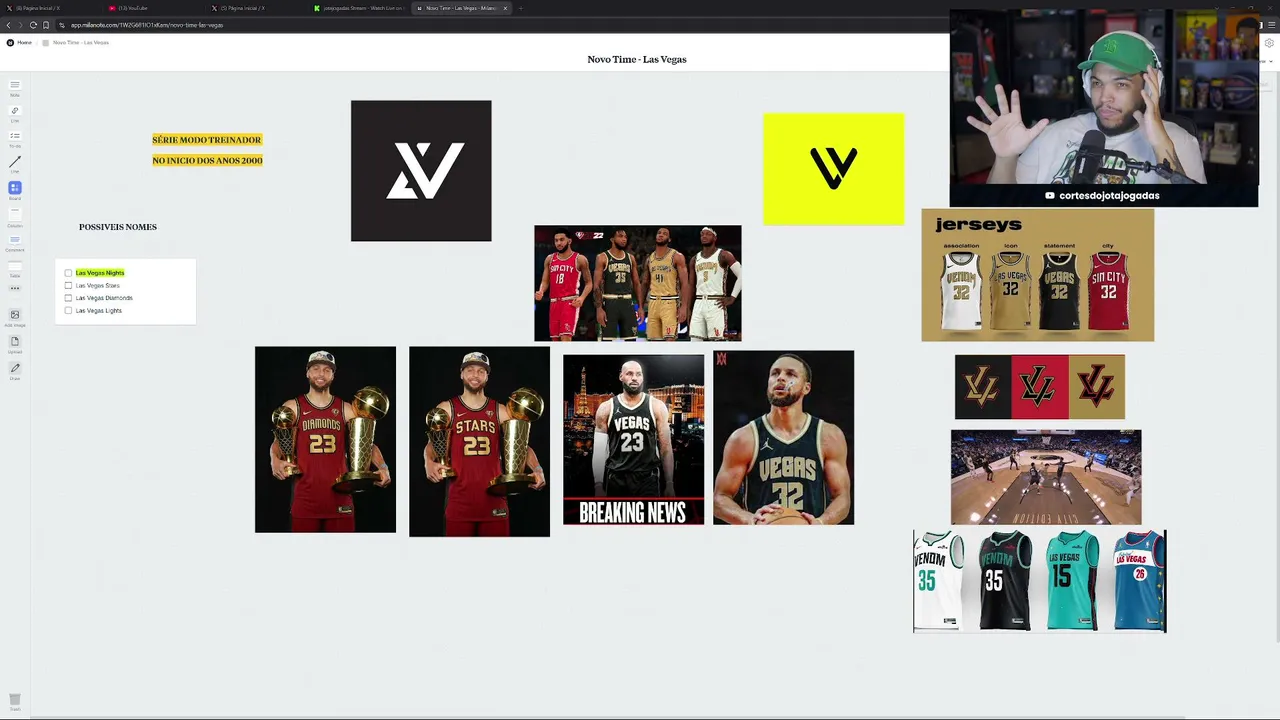Click the trash icon at bottom left
The height and width of the screenshot is (720, 1280).
(x=15, y=701)
